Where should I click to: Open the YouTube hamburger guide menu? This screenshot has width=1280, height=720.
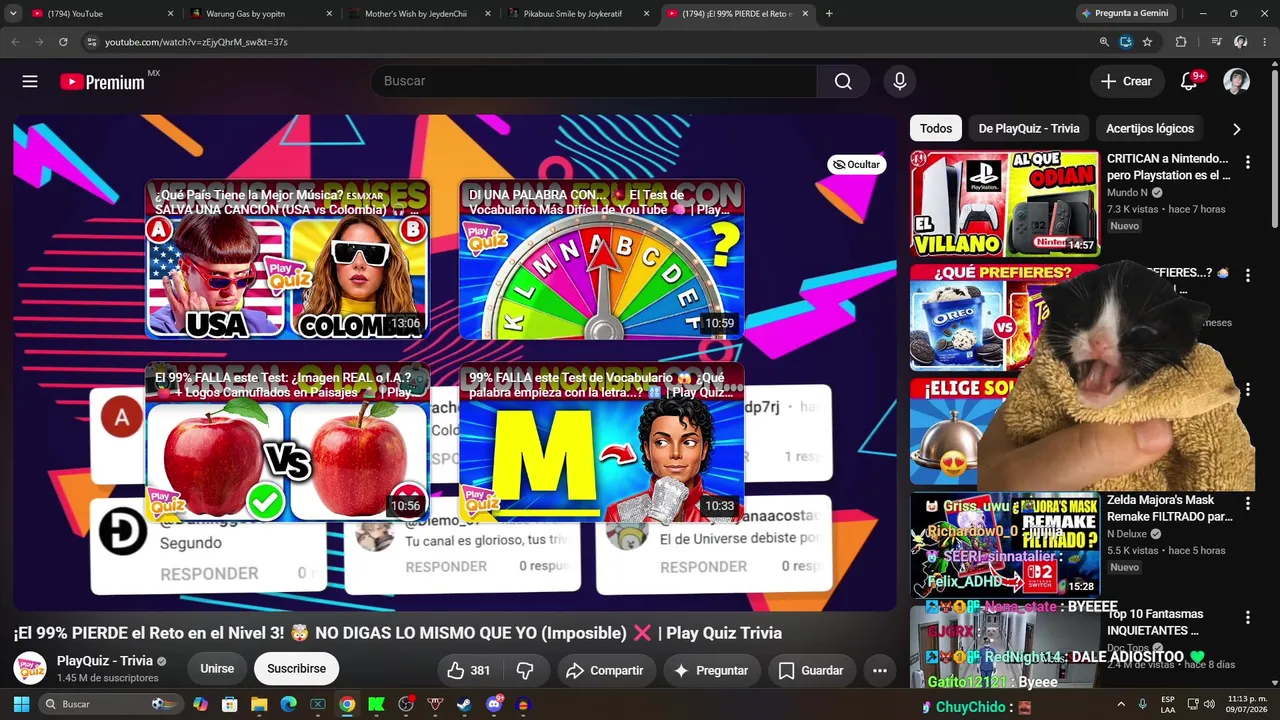[x=30, y=81]
